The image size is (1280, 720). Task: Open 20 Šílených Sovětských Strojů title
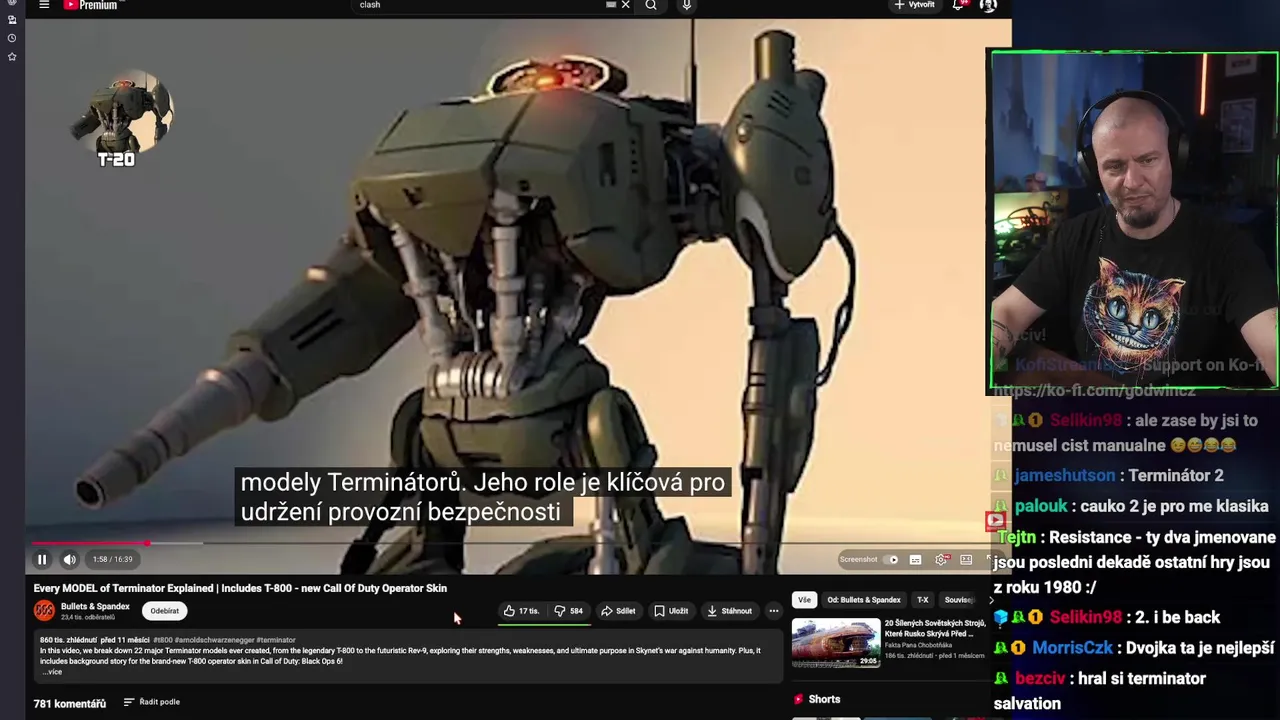935,628
